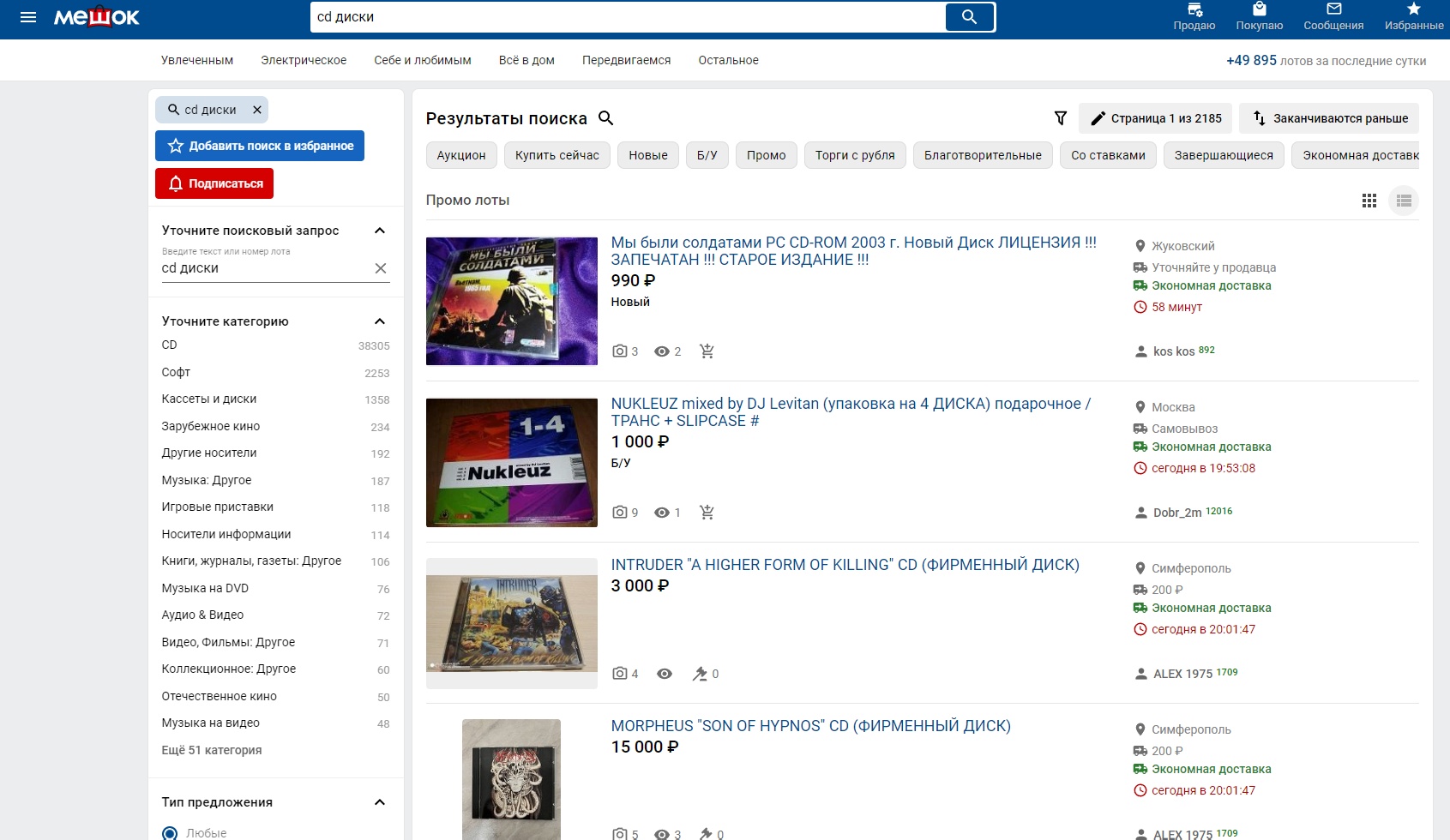Select the Любые offer type radio
The width and height of the screenshot is (1450, 840).
coord(170,833)
